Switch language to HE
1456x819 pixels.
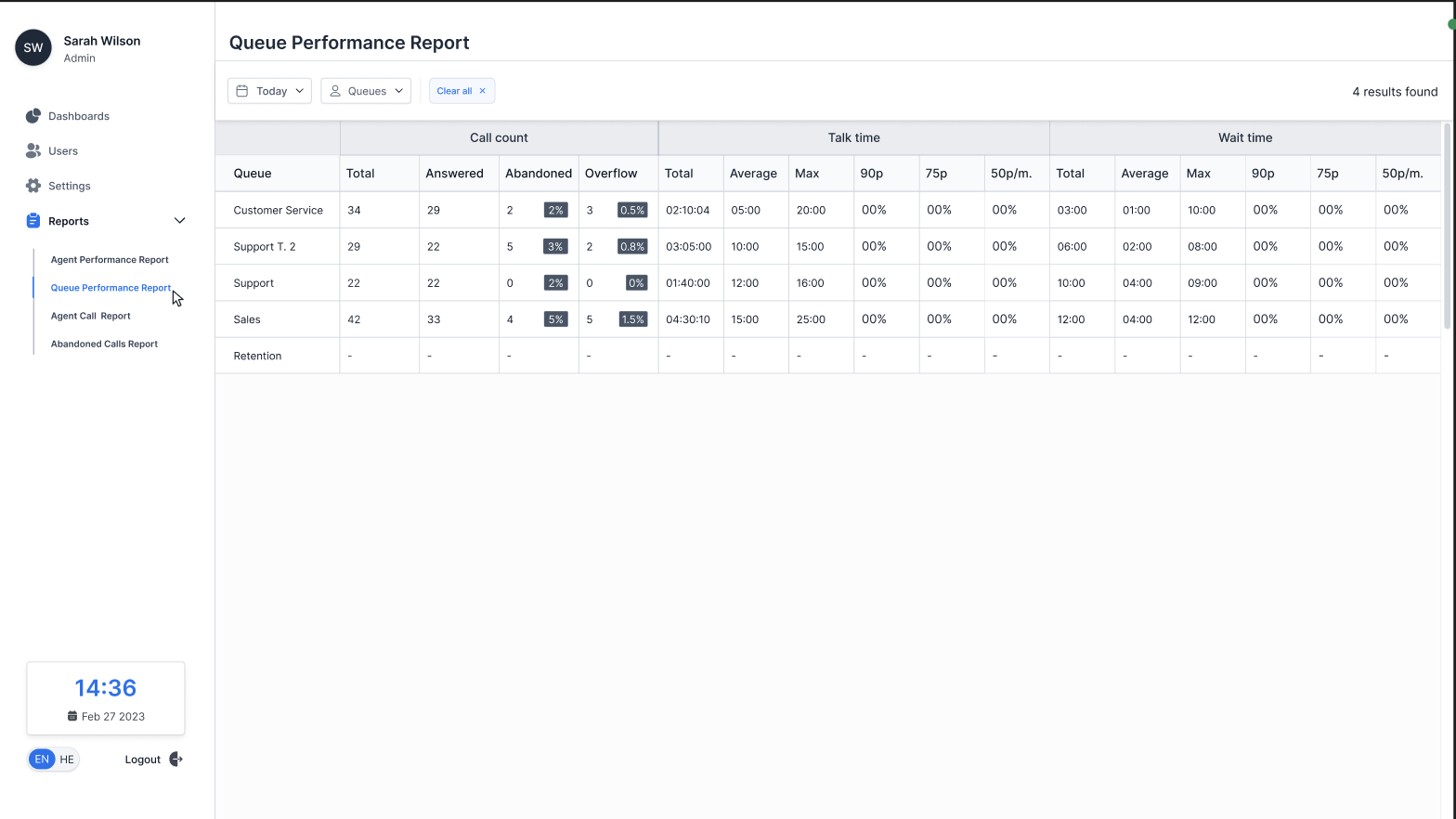(x=67, y=760)
